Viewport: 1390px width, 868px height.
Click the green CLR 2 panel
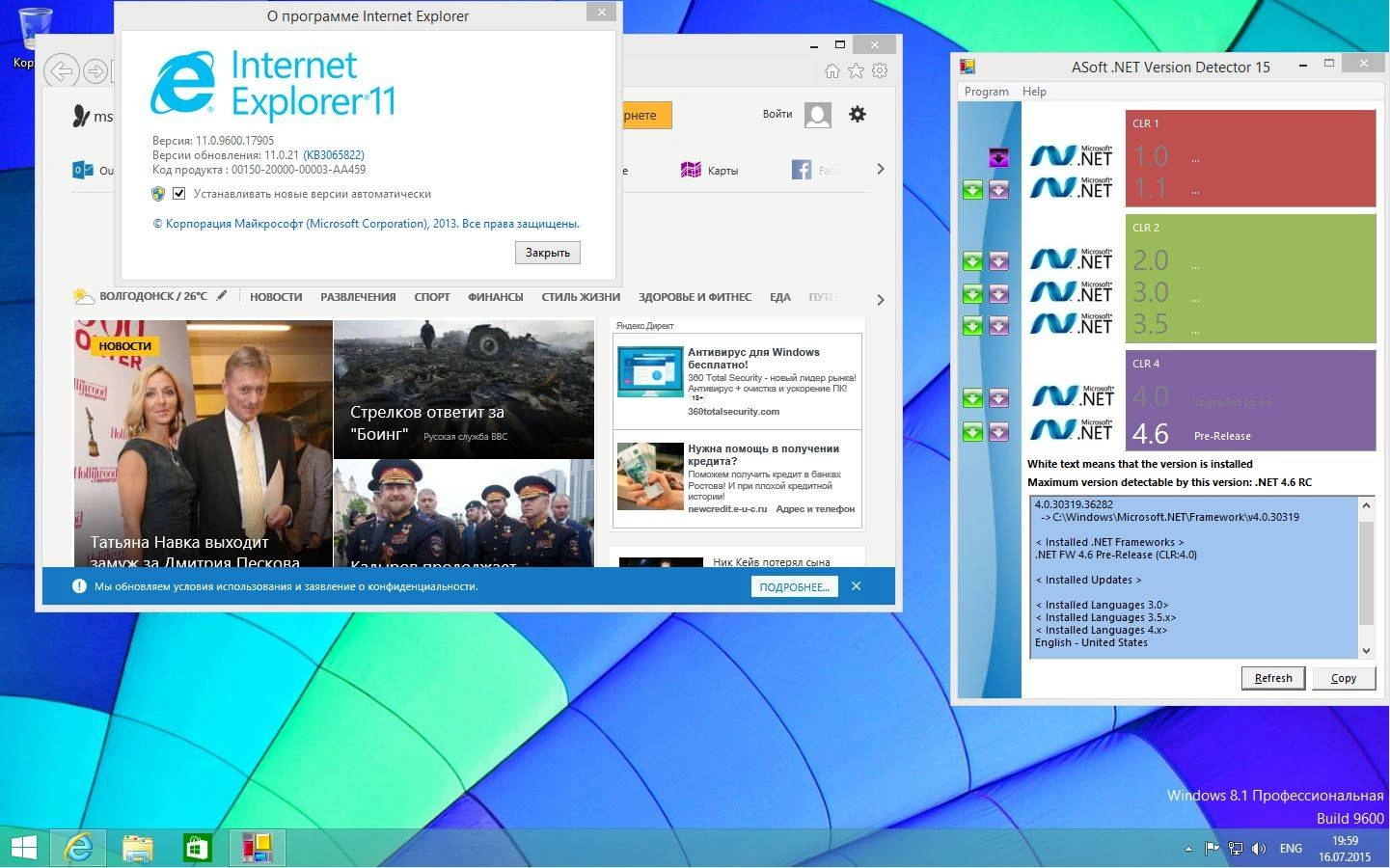click(1250, 279)
